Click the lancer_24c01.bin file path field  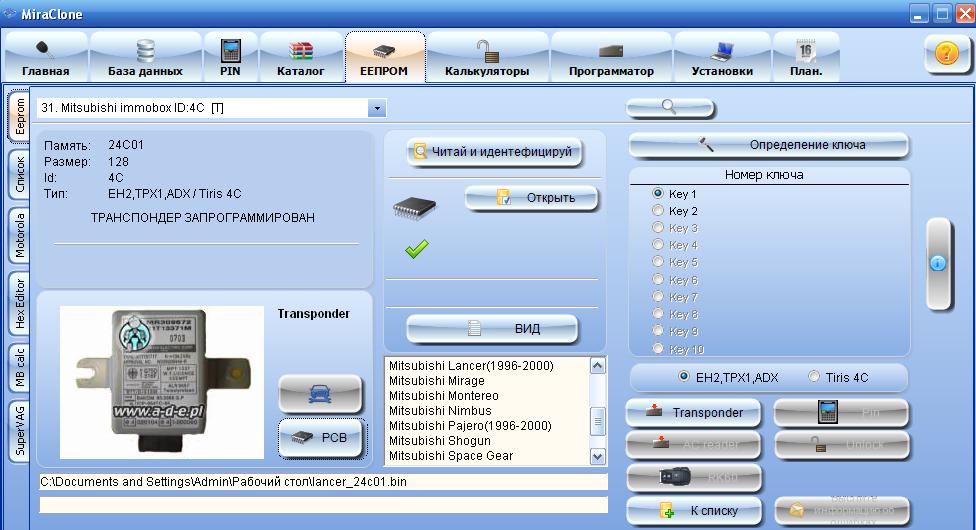324,482
